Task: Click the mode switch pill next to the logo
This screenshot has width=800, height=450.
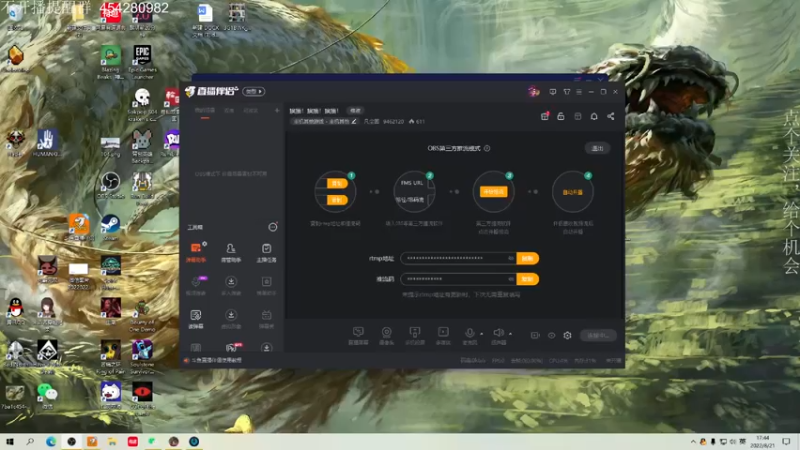Action: click(254, 91)
